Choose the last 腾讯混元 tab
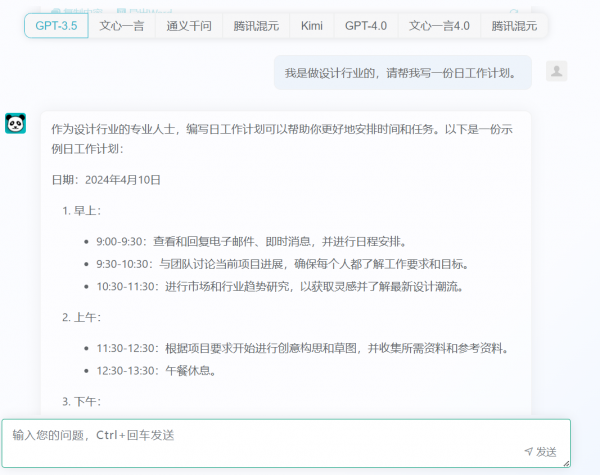600x475 pixels. click(x=514, y=26)
